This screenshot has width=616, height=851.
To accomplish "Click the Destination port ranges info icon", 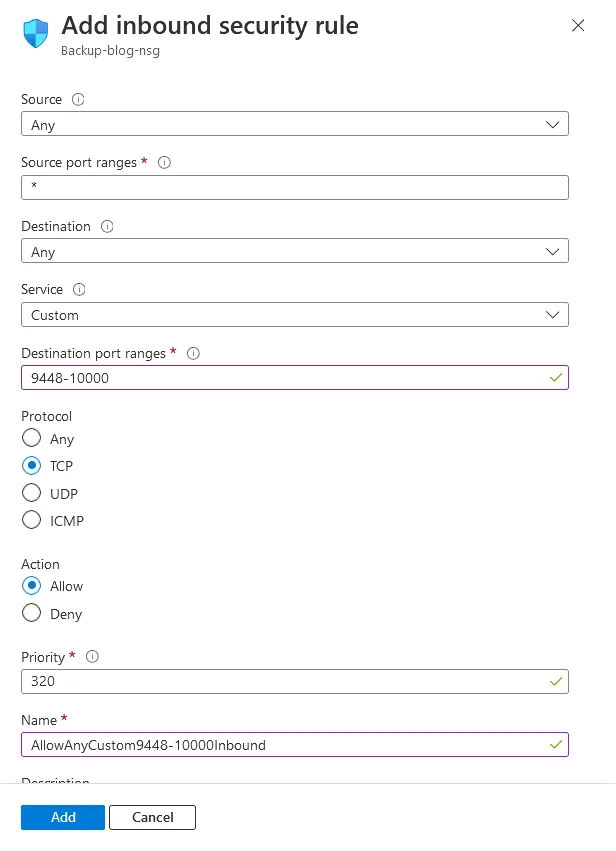I will pyautogui.click(x=194, y=353).
